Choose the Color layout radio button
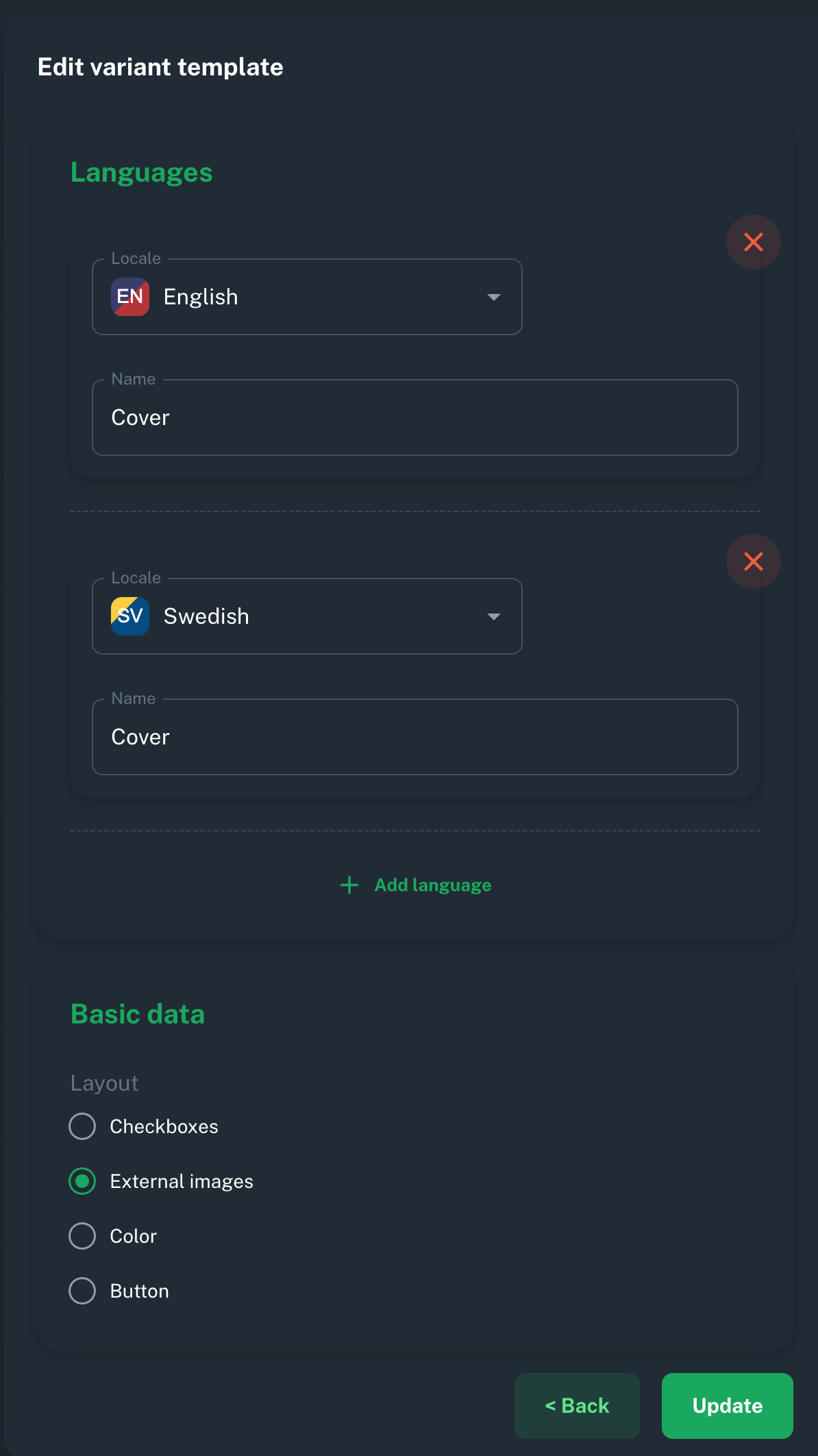 [x=82, y=1236]
